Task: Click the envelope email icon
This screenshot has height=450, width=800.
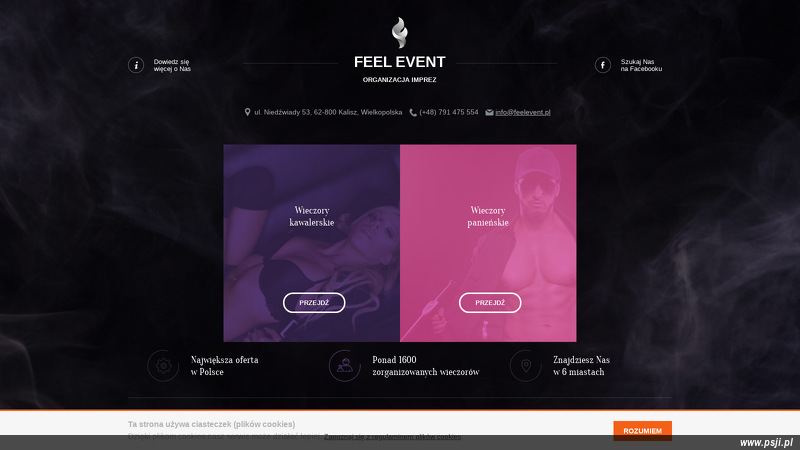Action: 489,112
